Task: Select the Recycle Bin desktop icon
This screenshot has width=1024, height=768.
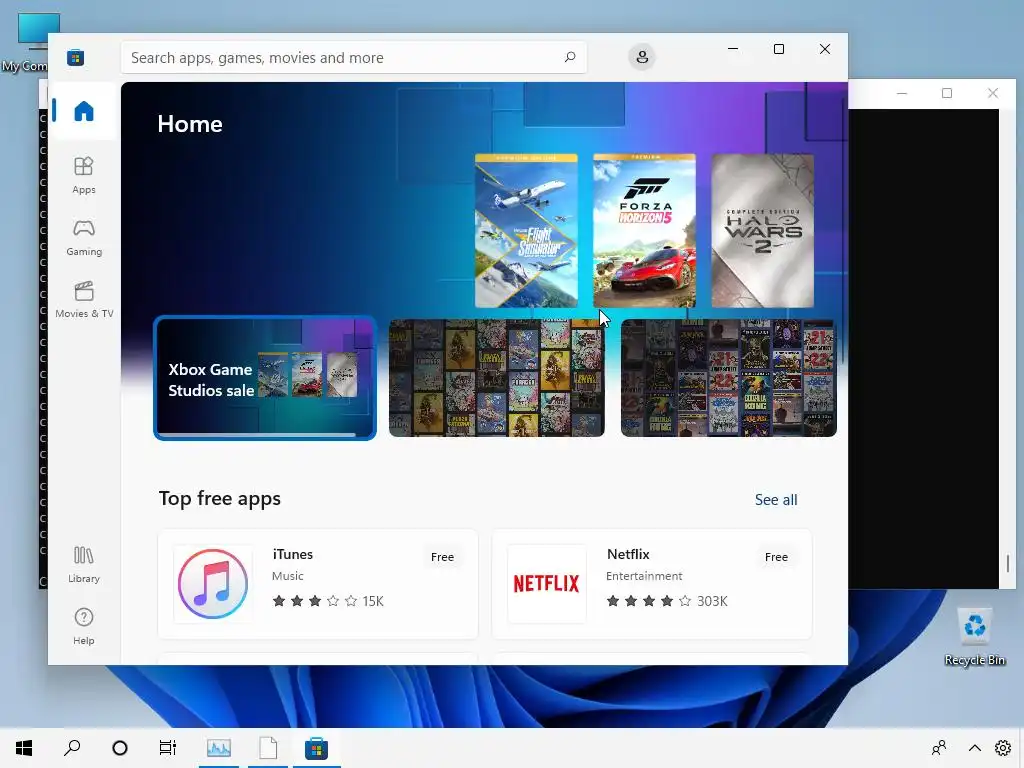Action: [974, 637]
